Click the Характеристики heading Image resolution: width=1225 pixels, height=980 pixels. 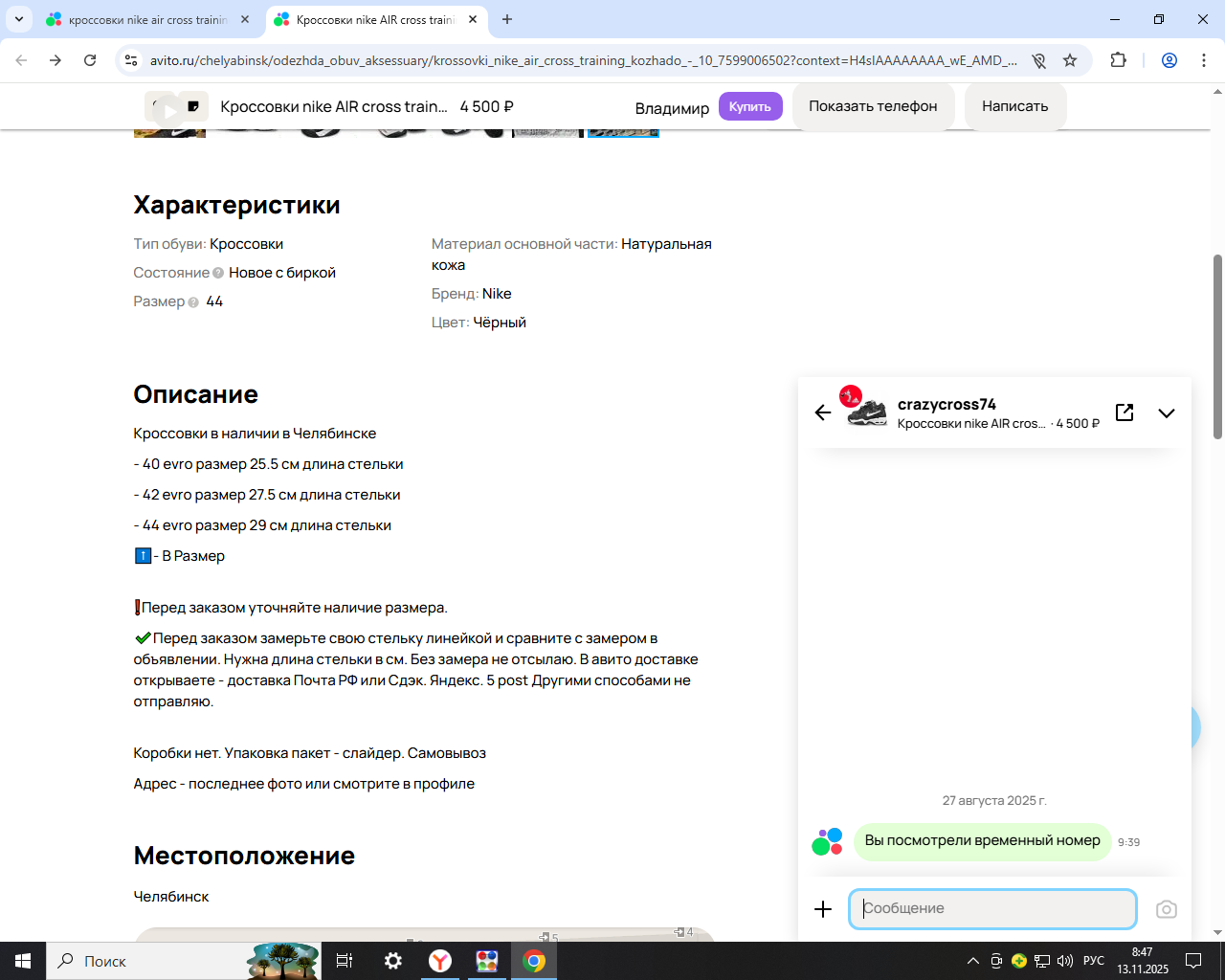[x=236, y=205]
